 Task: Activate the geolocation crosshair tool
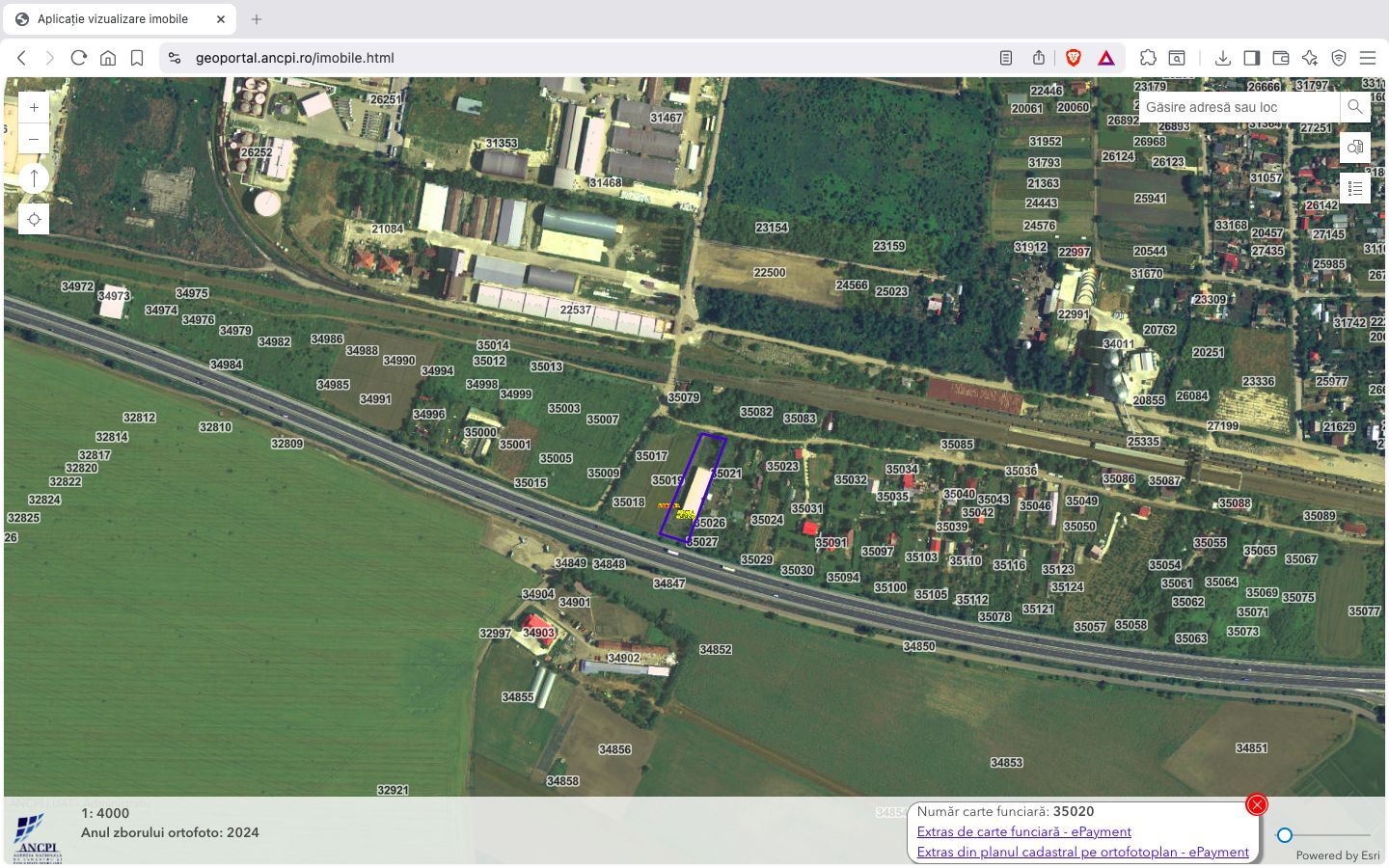pos(34,219)
